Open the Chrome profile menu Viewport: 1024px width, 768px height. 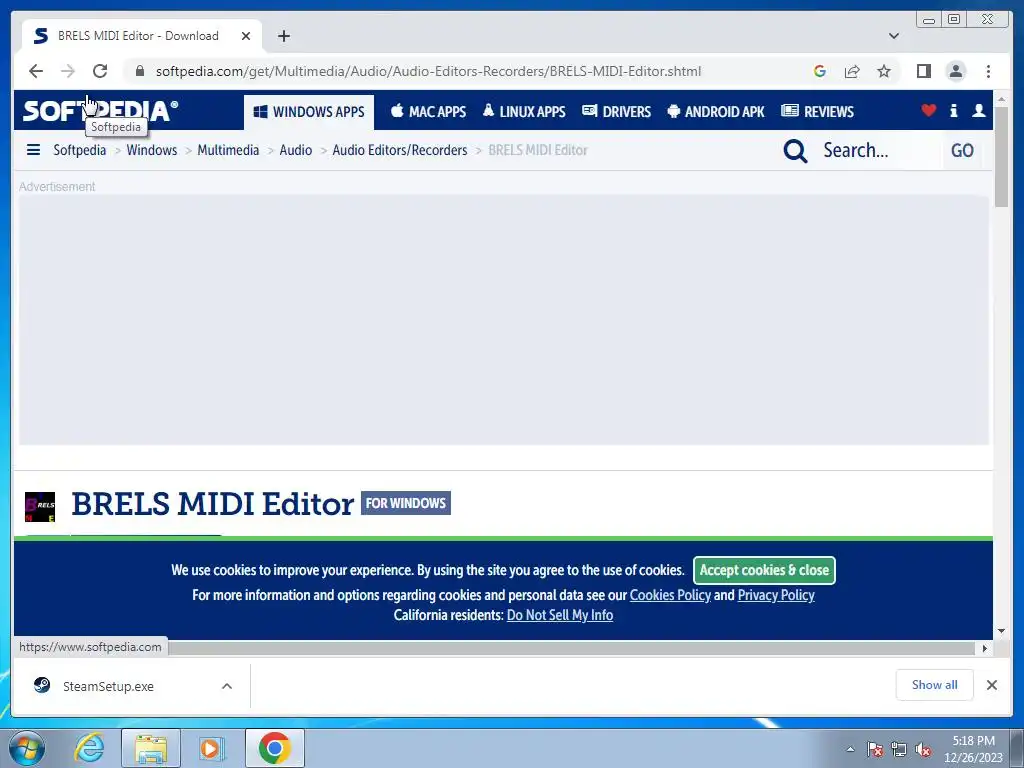[x=955, y=71]
